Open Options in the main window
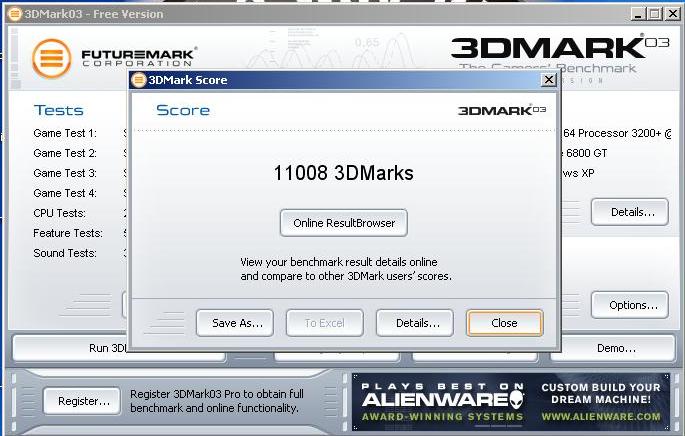Viewport: 685px width, 436px height. click(x=630, y=305)
